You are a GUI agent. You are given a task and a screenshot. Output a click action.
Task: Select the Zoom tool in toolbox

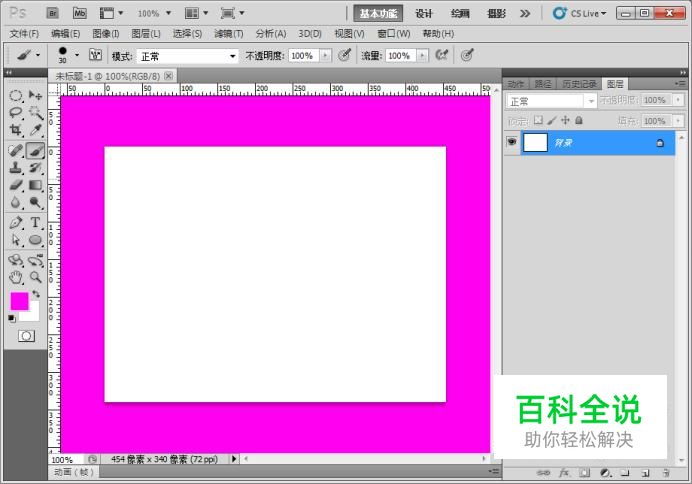35,278
